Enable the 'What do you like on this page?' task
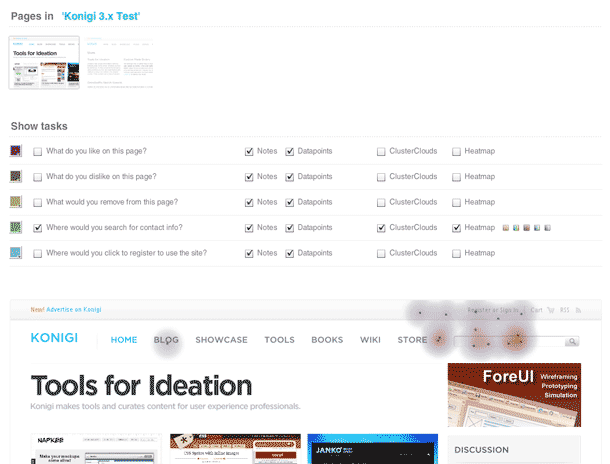The height and width of the screenshot is (464, 610). tap(37, 151)
